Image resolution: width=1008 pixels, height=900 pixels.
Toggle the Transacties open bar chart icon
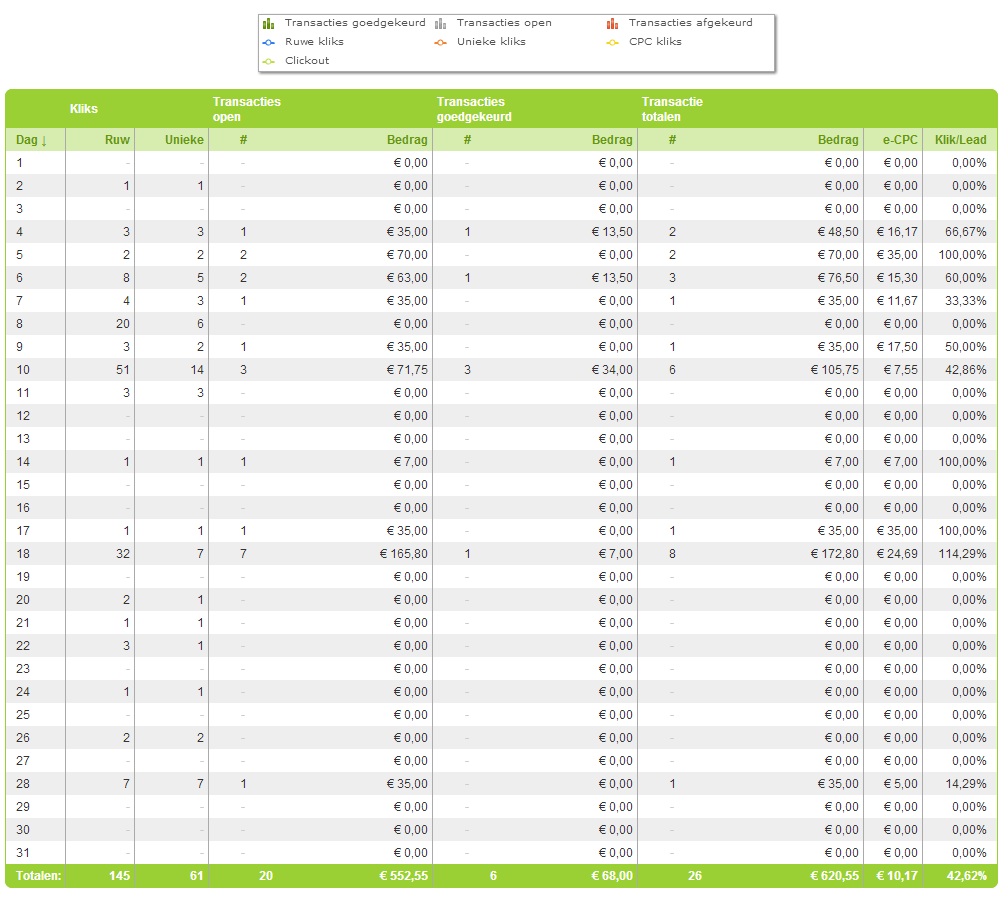point(440,24)
